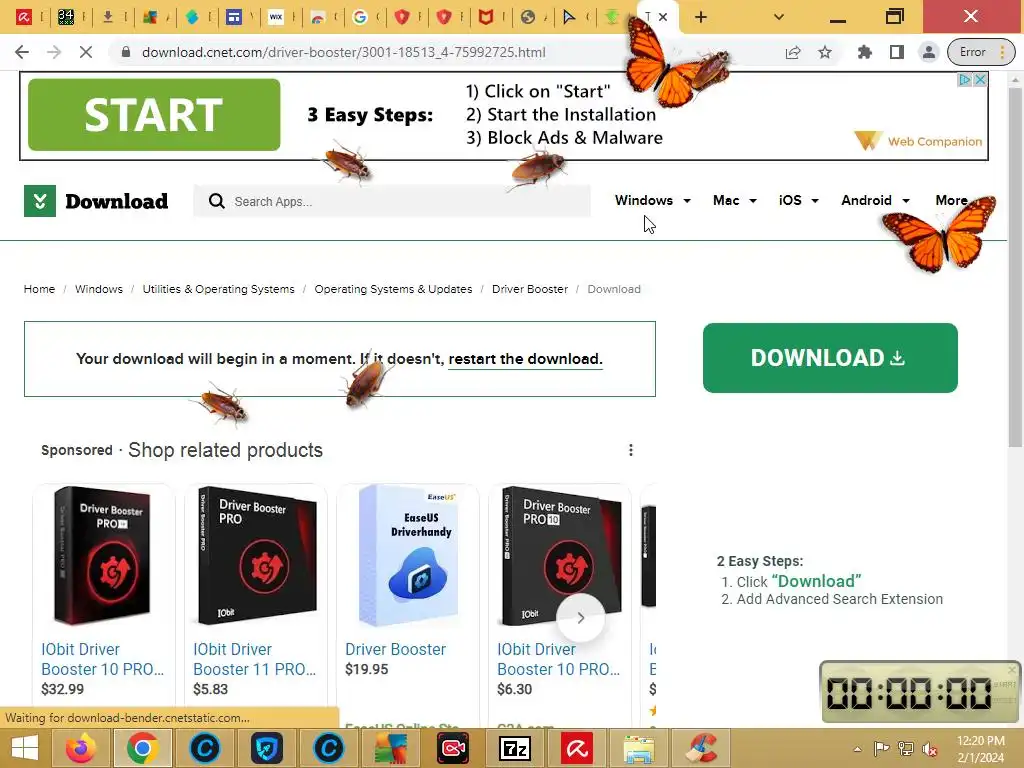
Task: Open Avira from taskbar
Action: click(x=577, y=748)
